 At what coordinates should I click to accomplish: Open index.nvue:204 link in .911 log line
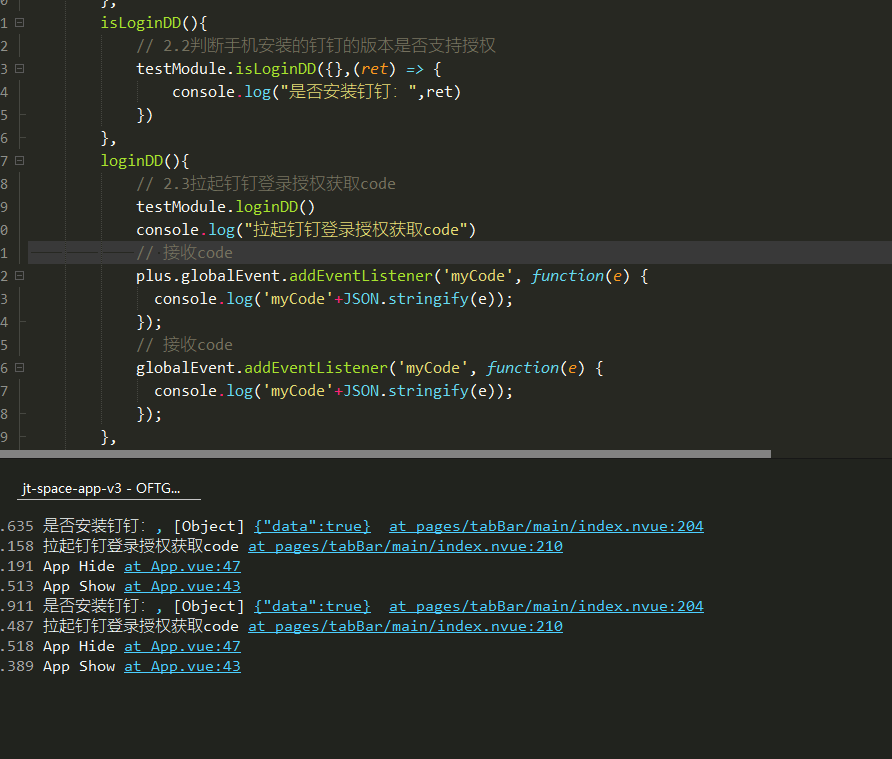[x=546, y=606]
